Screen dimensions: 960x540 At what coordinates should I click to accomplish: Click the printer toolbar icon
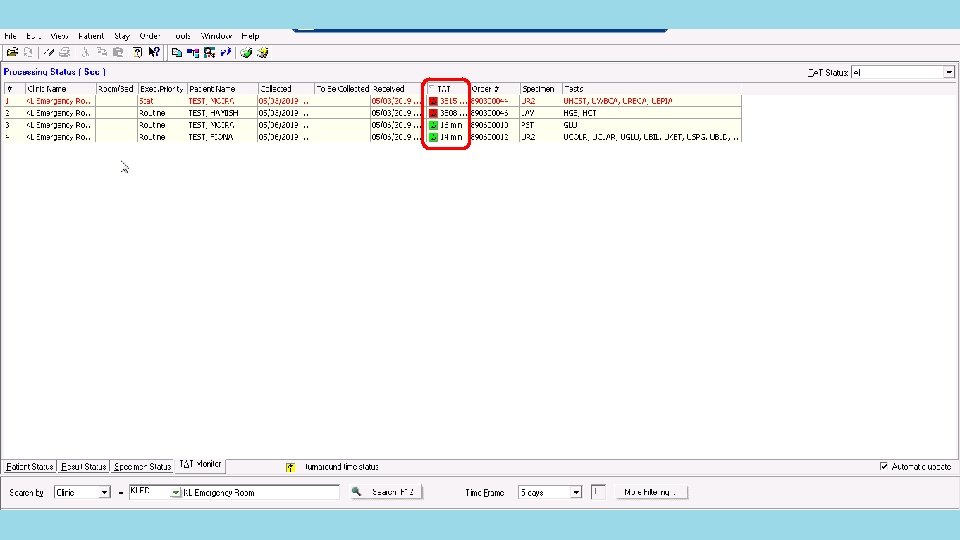[65, 53]
